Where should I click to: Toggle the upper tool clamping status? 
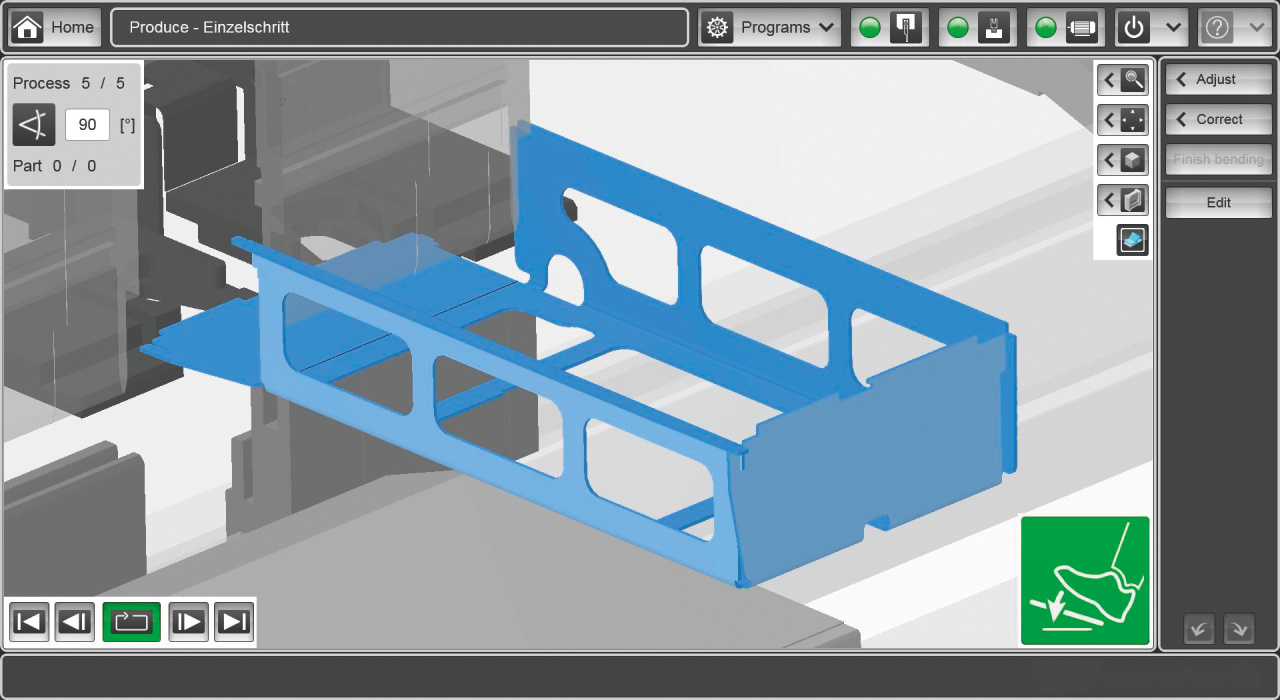click(x=889, y=28)
